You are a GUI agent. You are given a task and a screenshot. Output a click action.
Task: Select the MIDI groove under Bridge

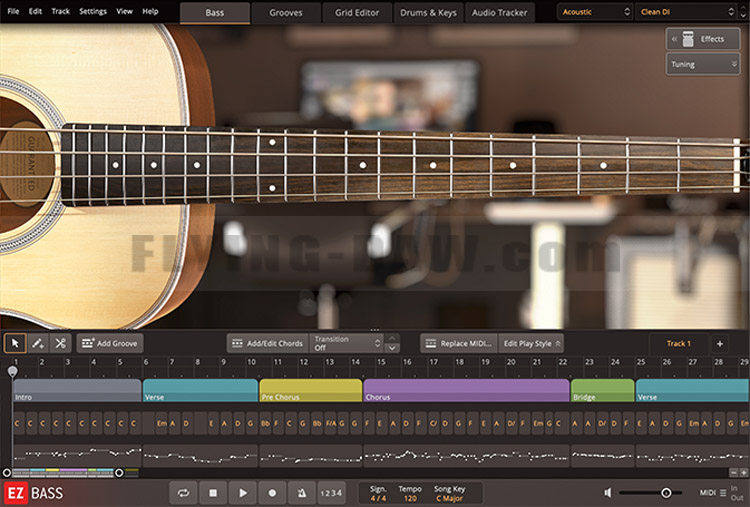[603, 456]
